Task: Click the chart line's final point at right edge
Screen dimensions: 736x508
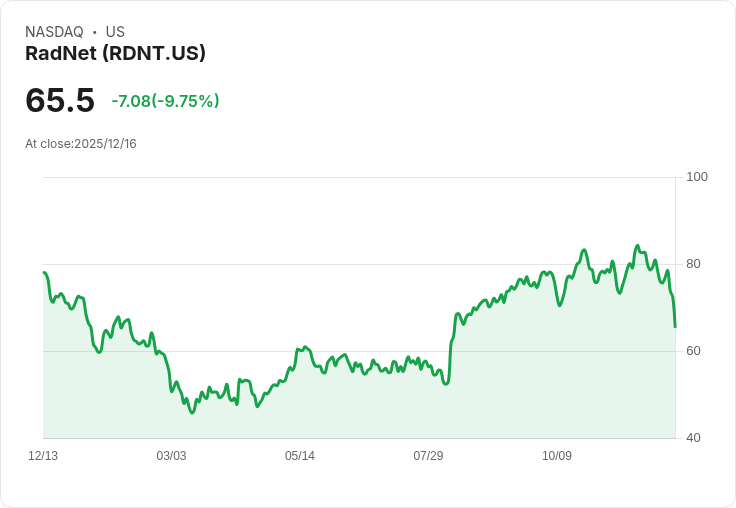Action: coord(675,327)
